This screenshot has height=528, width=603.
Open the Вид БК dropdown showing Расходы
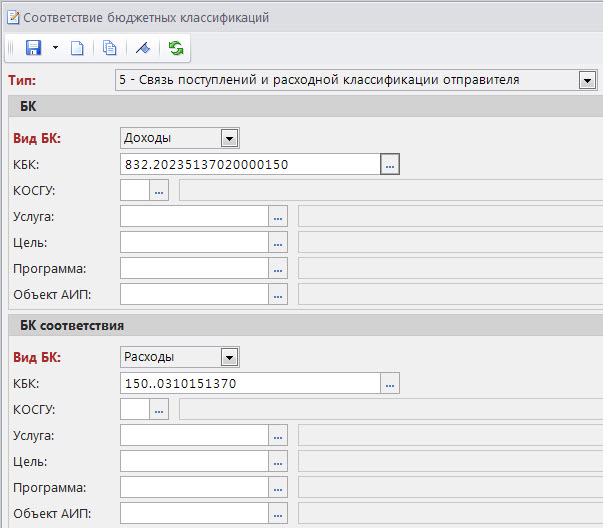point(229,356)
